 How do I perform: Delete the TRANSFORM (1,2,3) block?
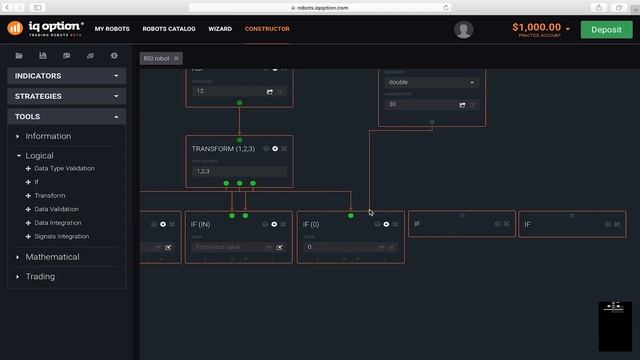[284, 149]
